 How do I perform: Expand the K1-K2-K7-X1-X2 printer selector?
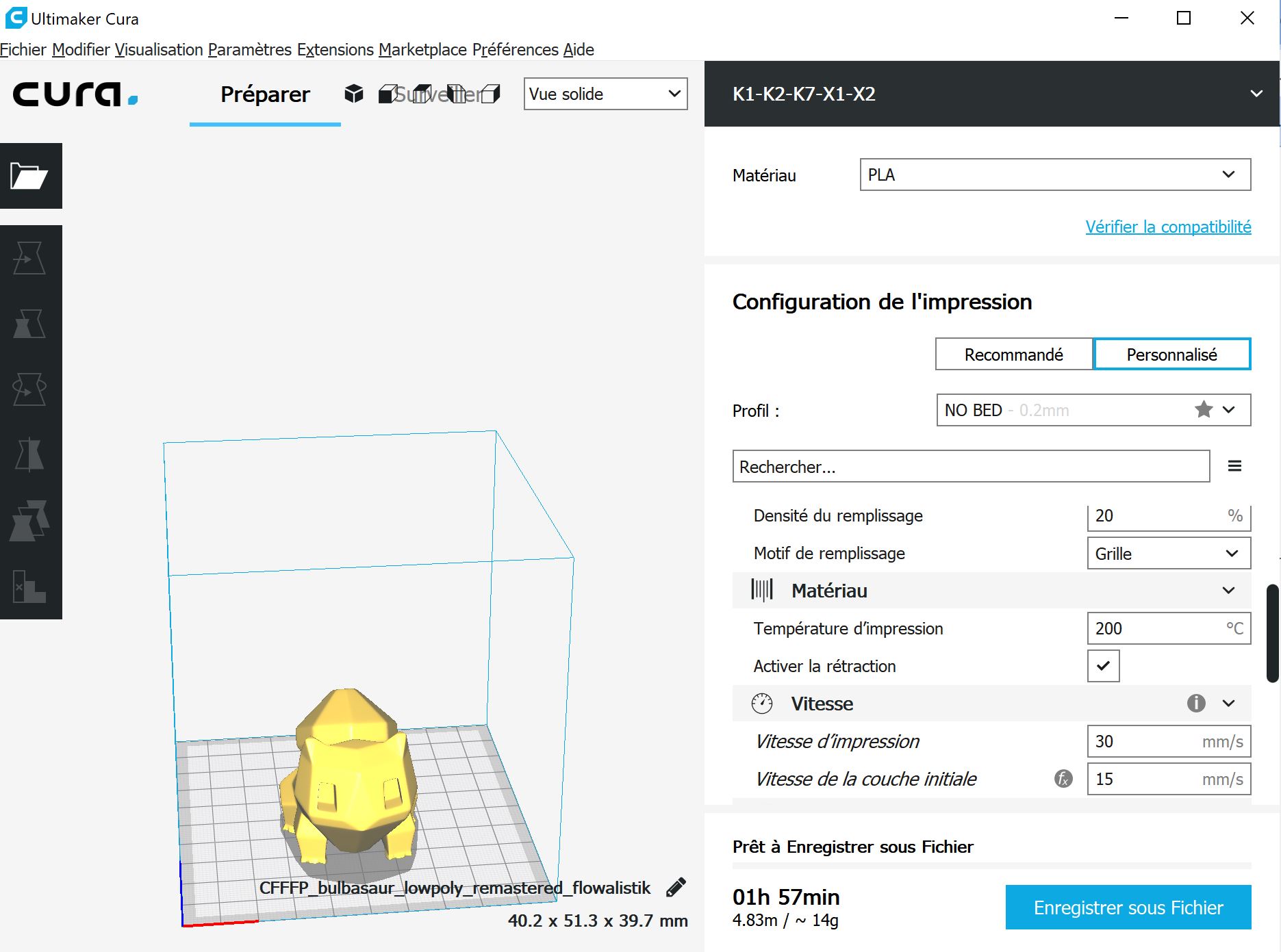(991, 94)
